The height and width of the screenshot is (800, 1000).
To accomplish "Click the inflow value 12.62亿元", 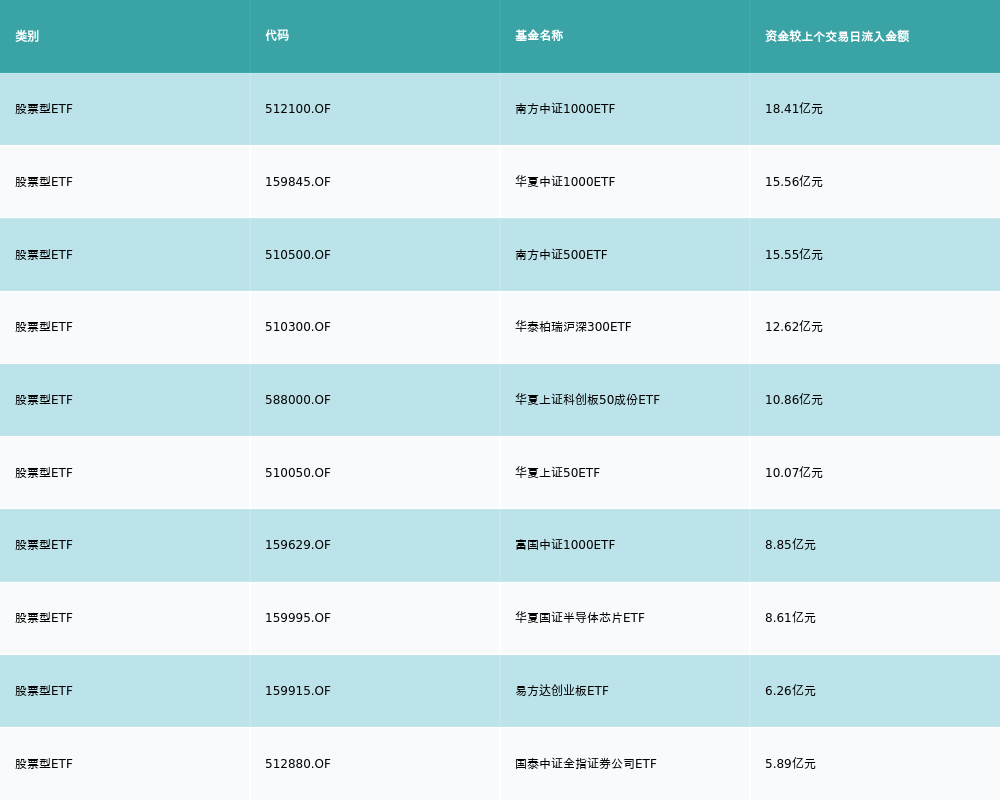I will 793,327.
